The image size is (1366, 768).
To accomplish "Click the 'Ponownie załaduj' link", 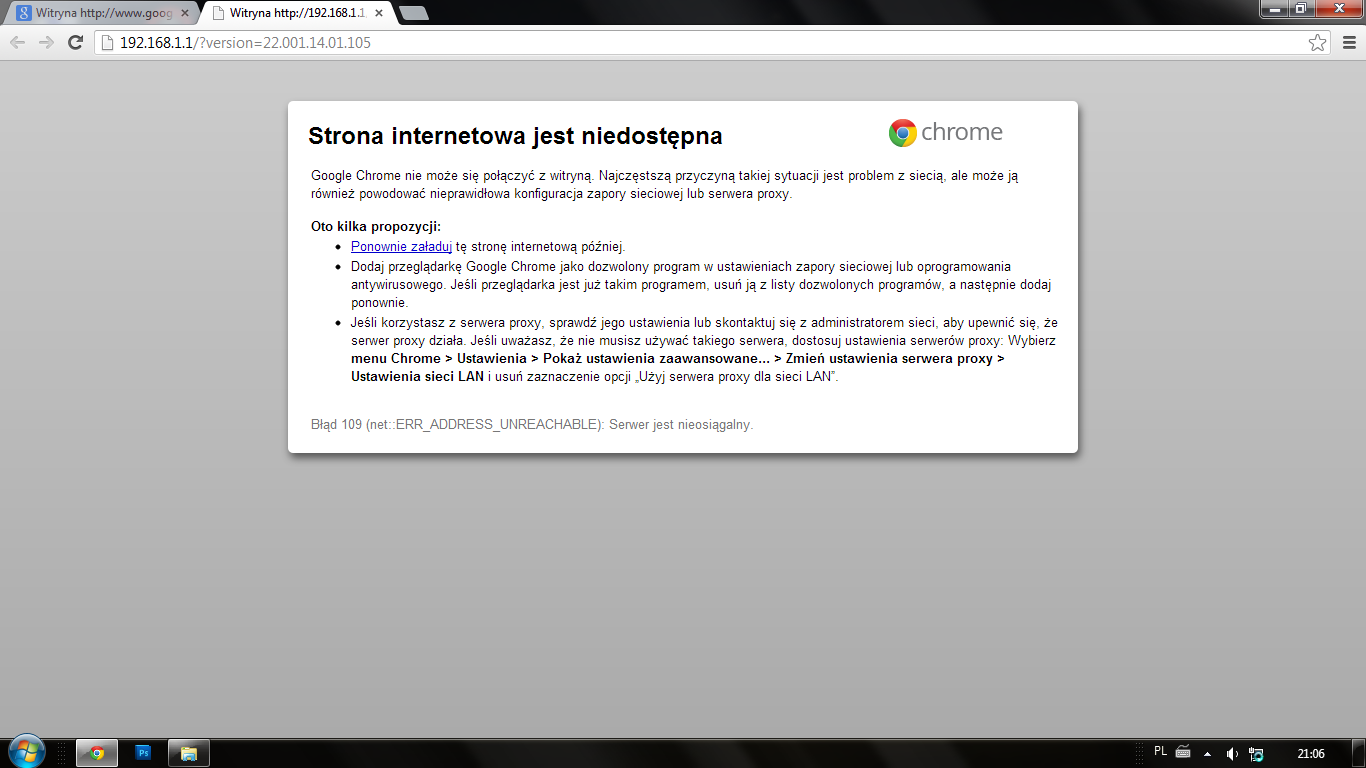I will point(401,246).
